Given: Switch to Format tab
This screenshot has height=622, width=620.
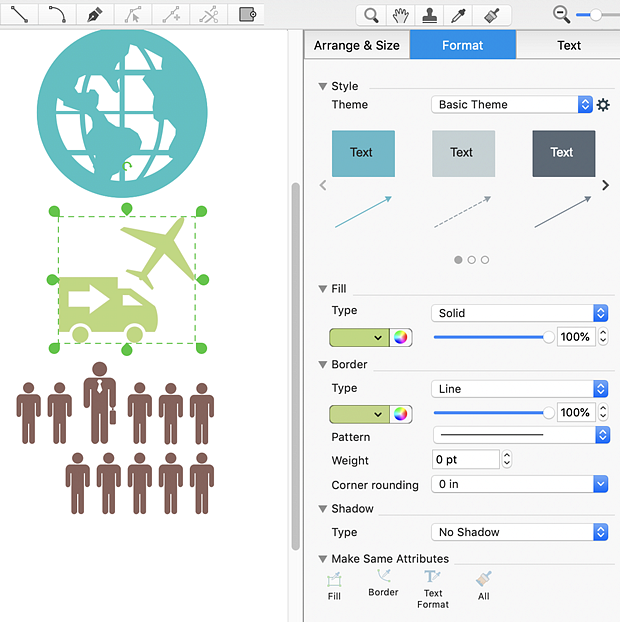Looking at the screenshot, I should pyautogui.click(x=463, y=45).
